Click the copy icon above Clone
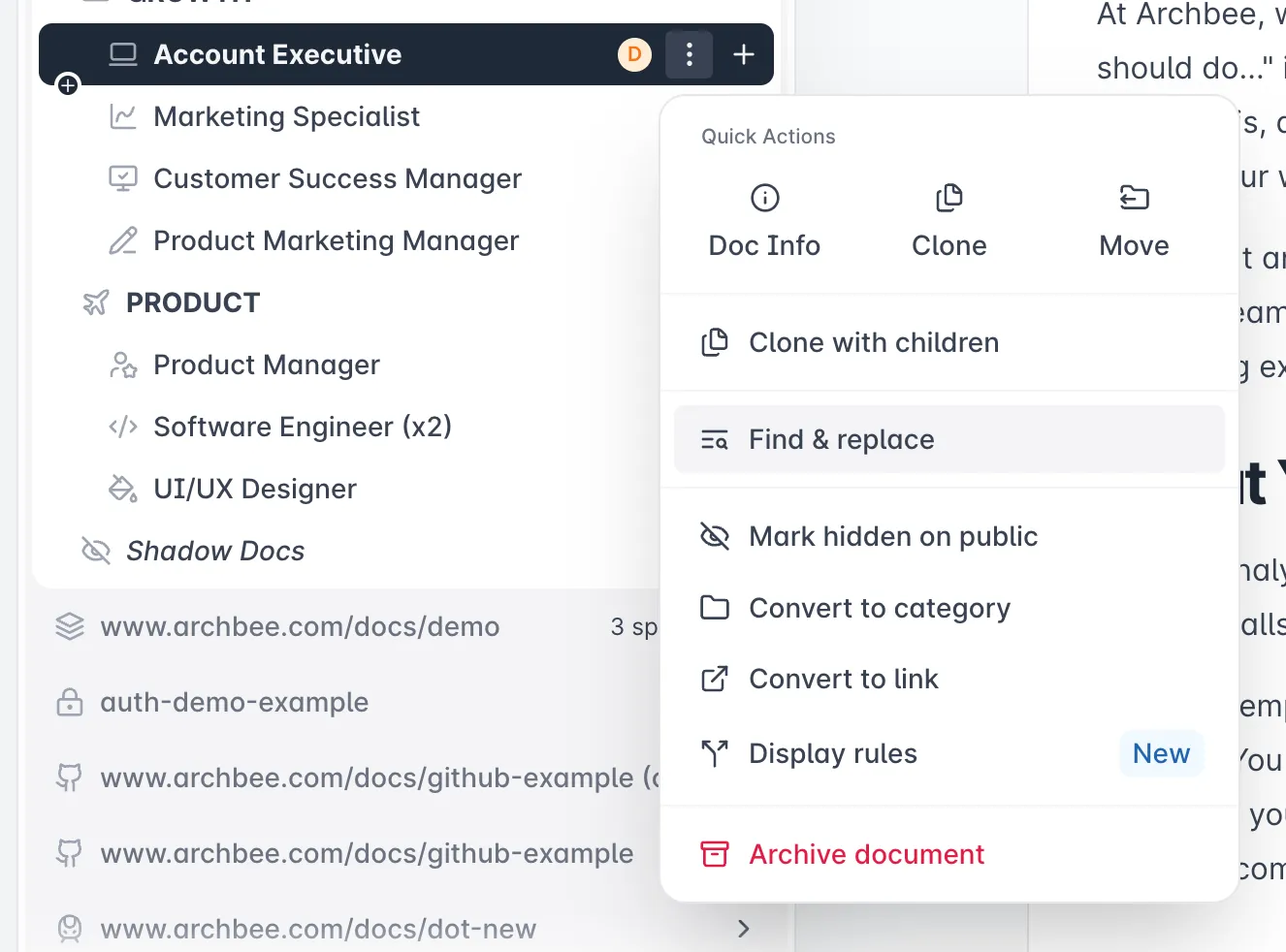 [x=949, y=198]
